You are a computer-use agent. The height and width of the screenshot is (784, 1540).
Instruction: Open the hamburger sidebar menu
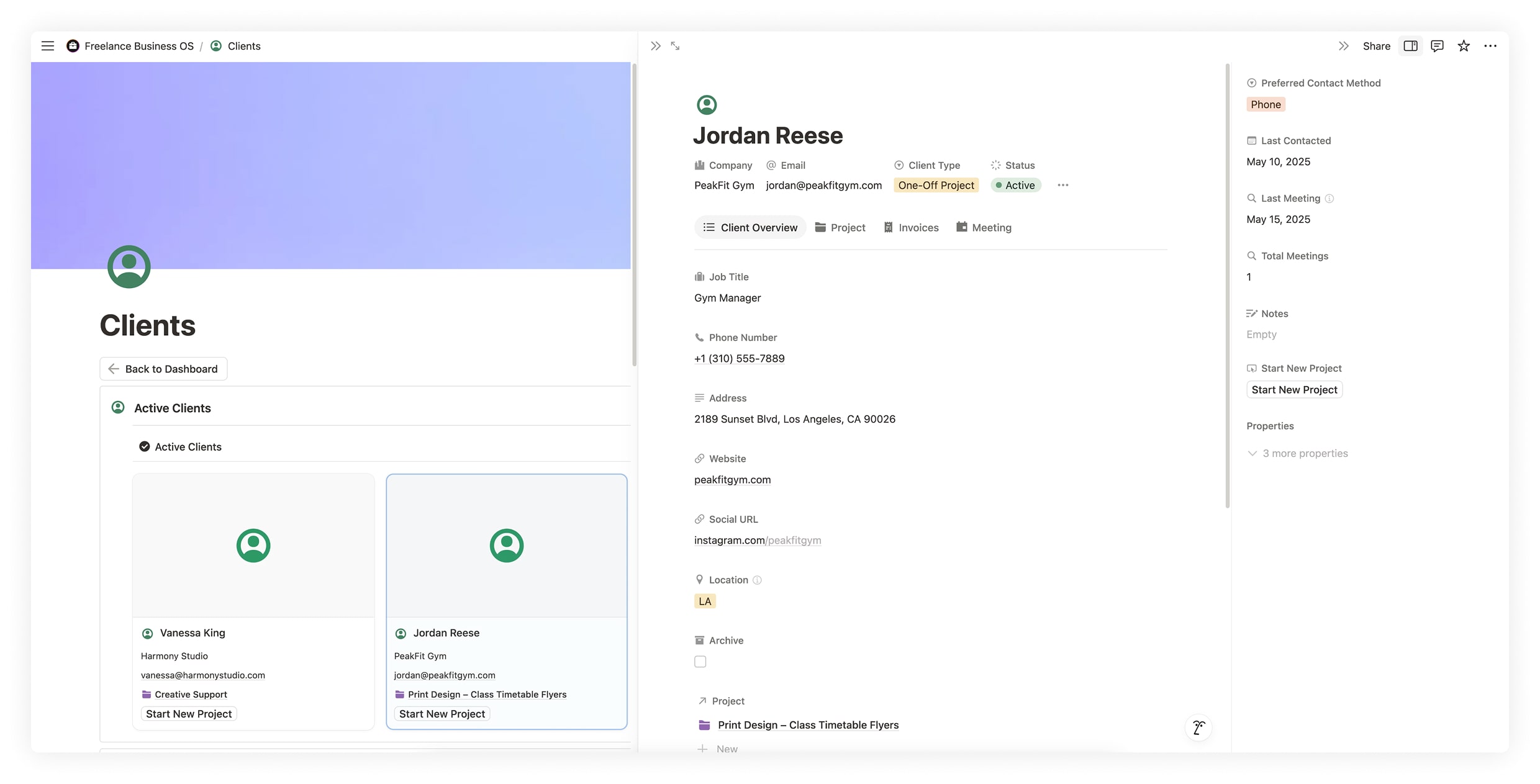click(x=48, y=46)
